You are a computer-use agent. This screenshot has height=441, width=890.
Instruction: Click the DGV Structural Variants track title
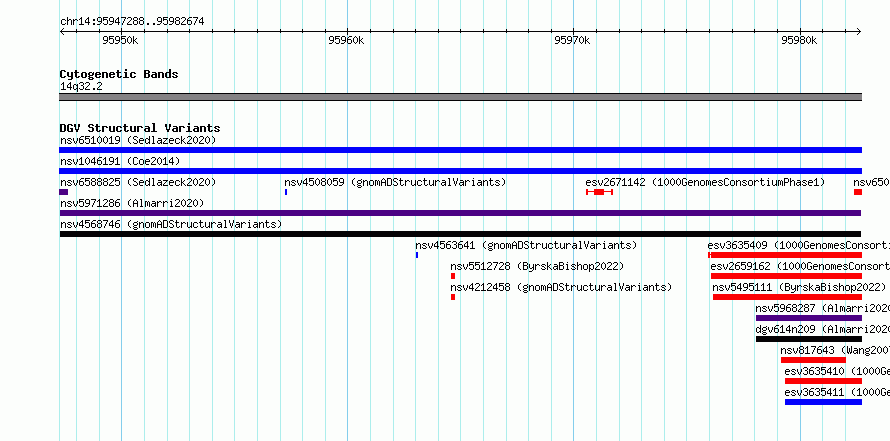point(140,128)
